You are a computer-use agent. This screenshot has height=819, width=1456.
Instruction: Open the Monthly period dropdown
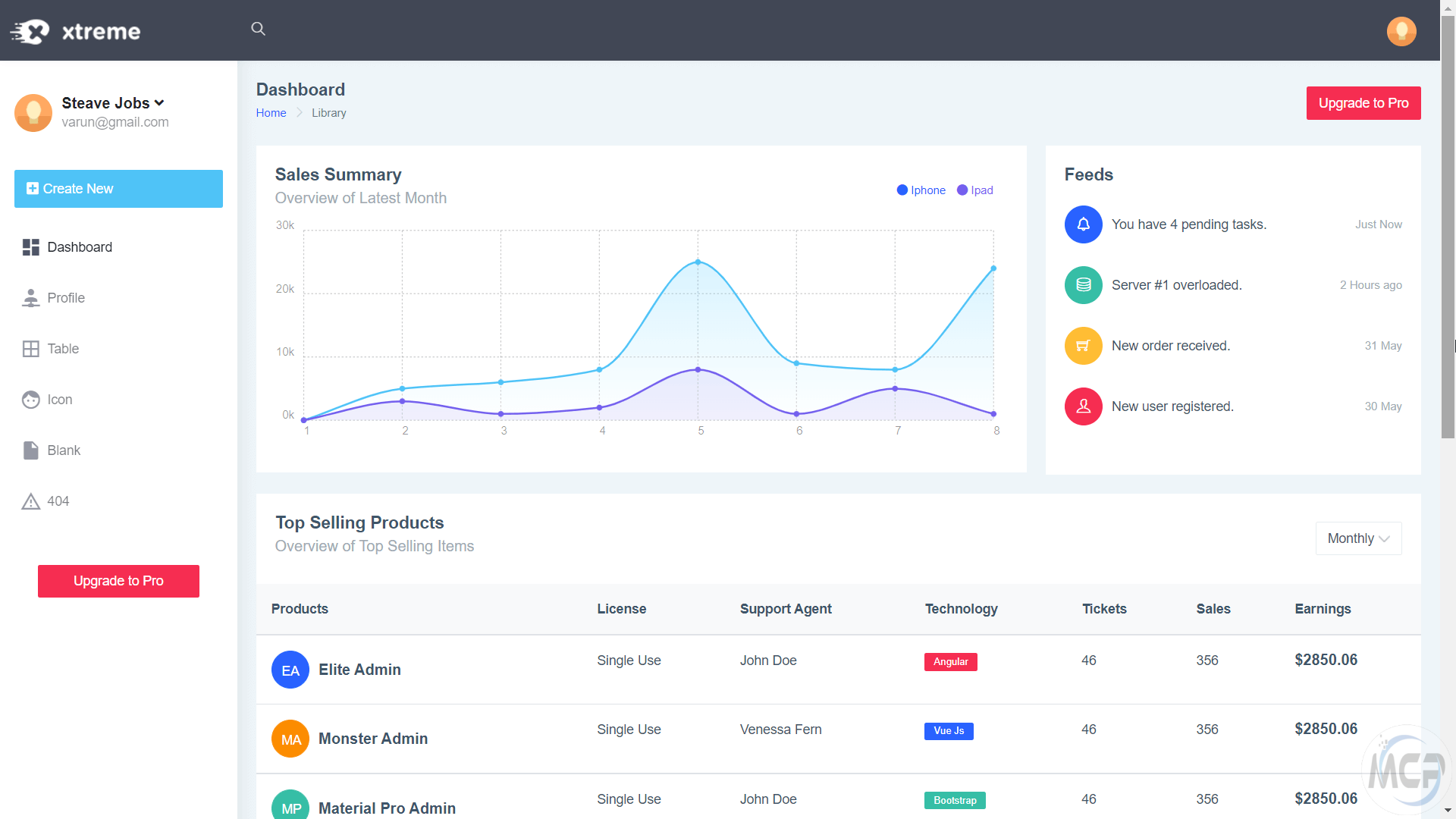1357,538
